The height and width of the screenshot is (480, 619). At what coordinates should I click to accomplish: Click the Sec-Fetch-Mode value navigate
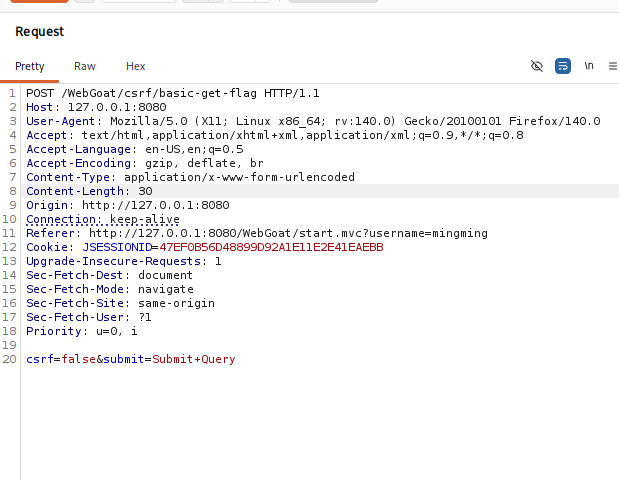click(x=166, y=289)
